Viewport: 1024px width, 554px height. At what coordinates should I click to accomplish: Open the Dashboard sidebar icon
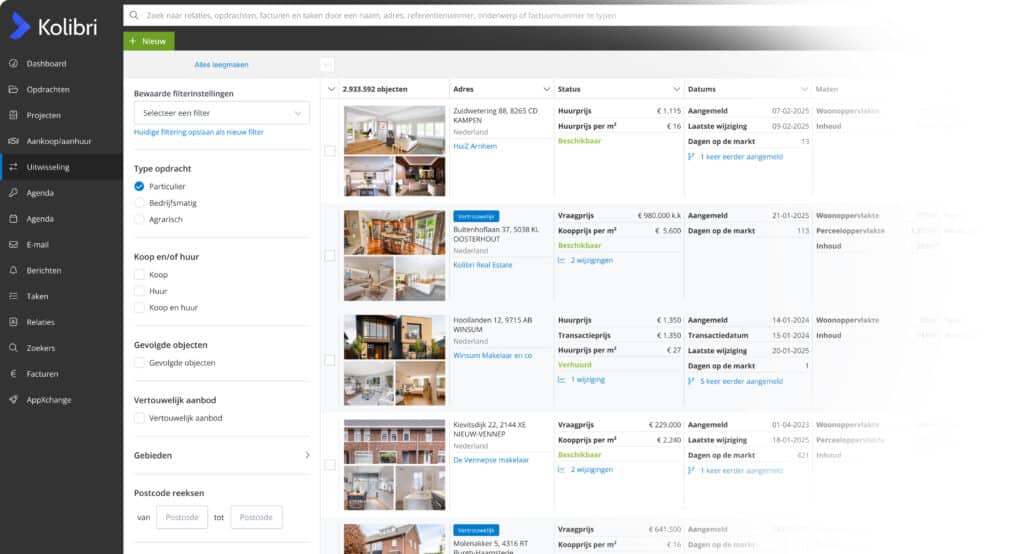(x=13, y=63)
